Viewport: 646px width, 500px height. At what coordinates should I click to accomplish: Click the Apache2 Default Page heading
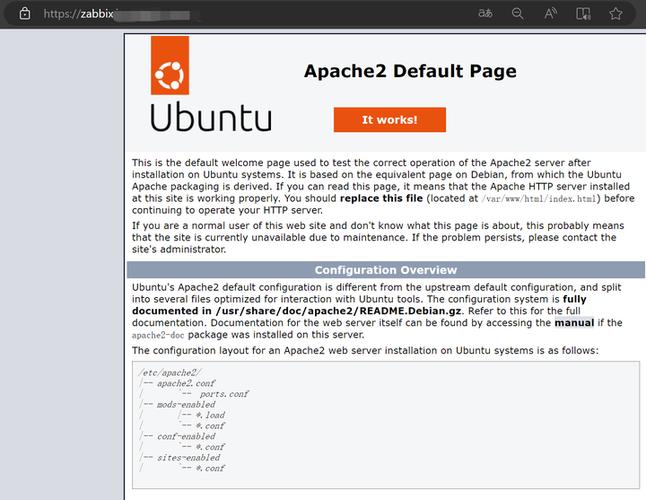(410, 71)
